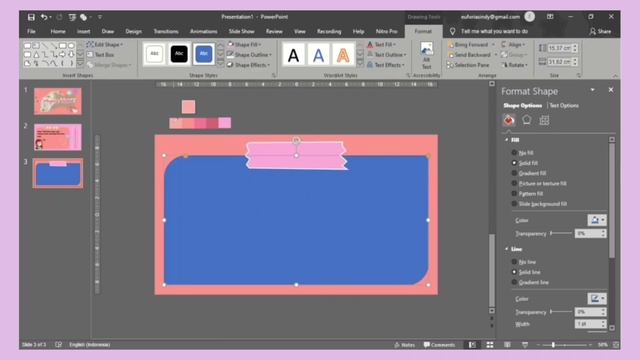Click the zoom slider handle in status bar
640x360 pixels.
(x=553, y=345)
